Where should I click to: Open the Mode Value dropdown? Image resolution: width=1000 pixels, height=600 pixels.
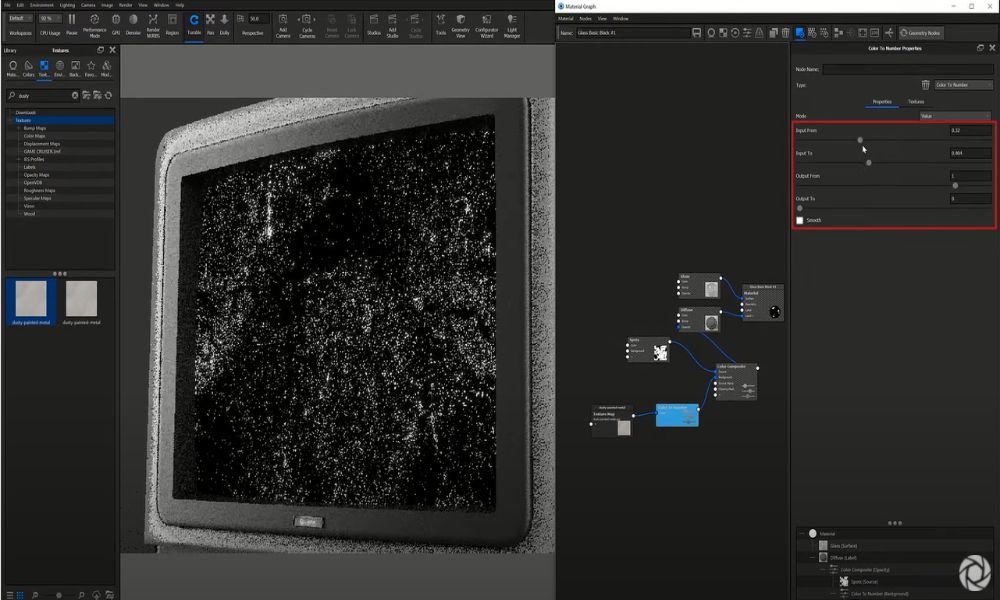[x=957, y=114]
